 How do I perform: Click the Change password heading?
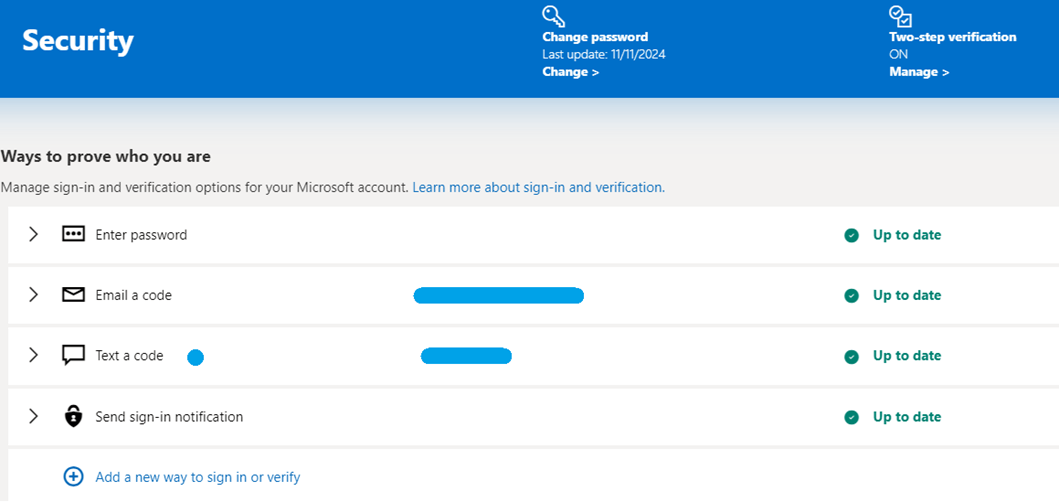point(595,37)
